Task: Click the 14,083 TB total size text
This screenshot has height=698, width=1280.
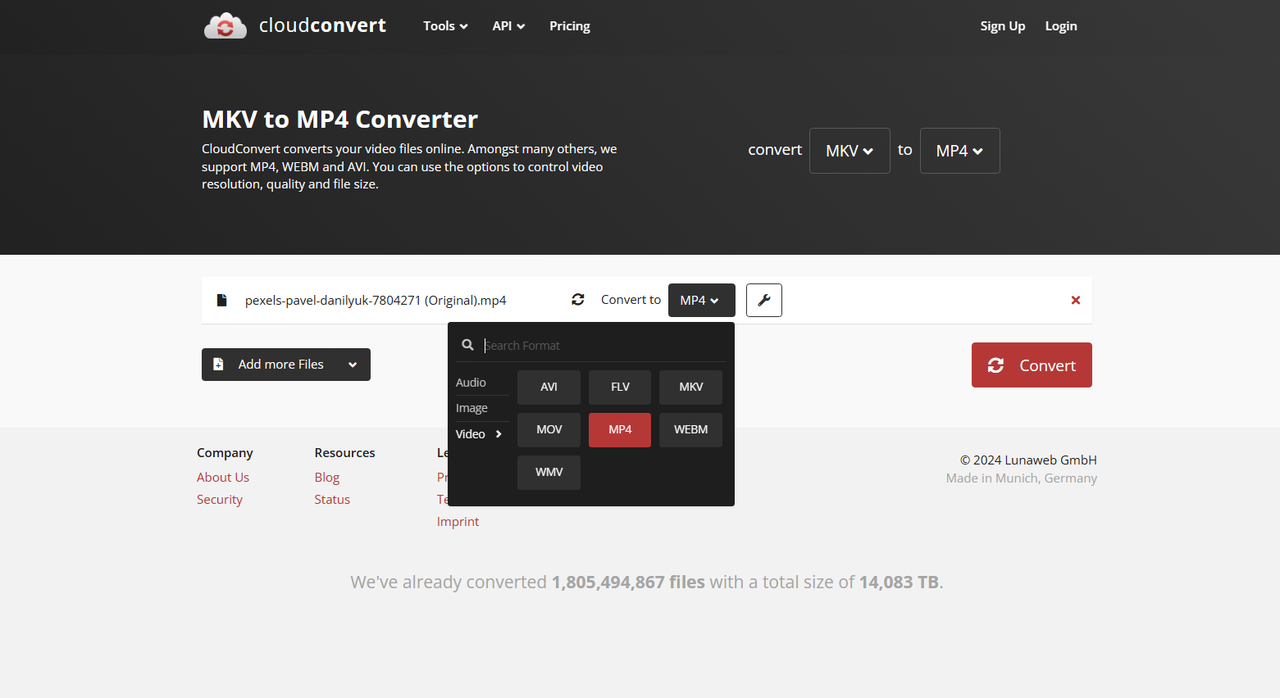Action: (x=899, y=582)
